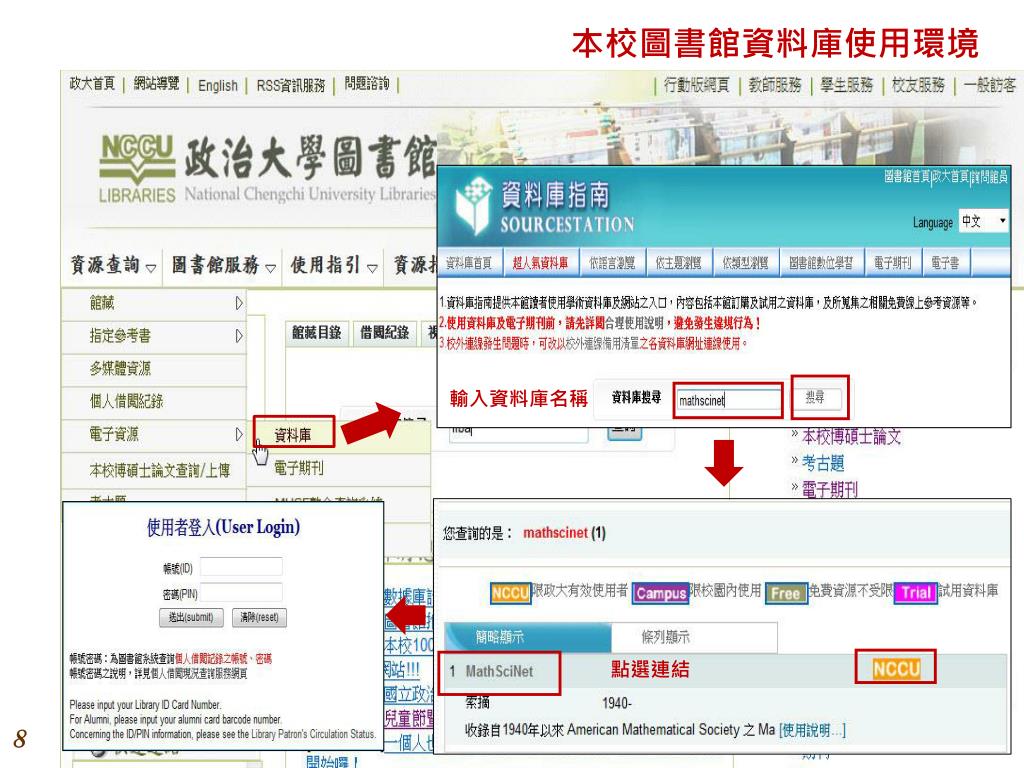Click the NCCU Libraries logo
The width and height of the screenshot is (1024, 768).
point(137,168)
